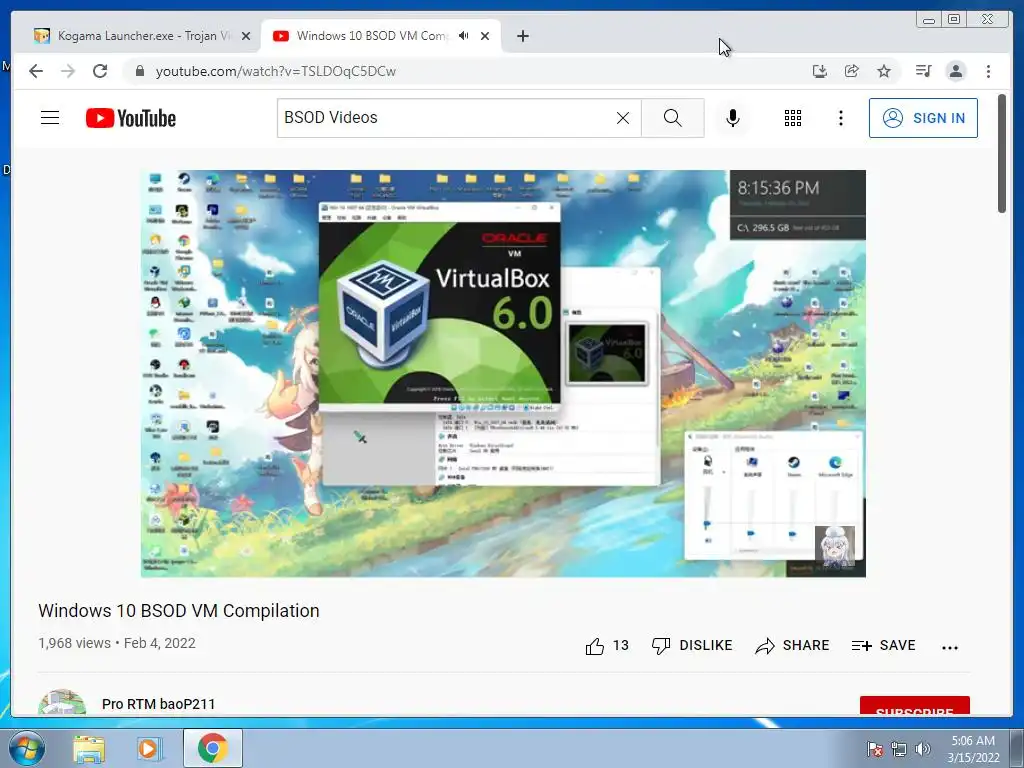Click the site lock icon in address bar

click(140, 71)
